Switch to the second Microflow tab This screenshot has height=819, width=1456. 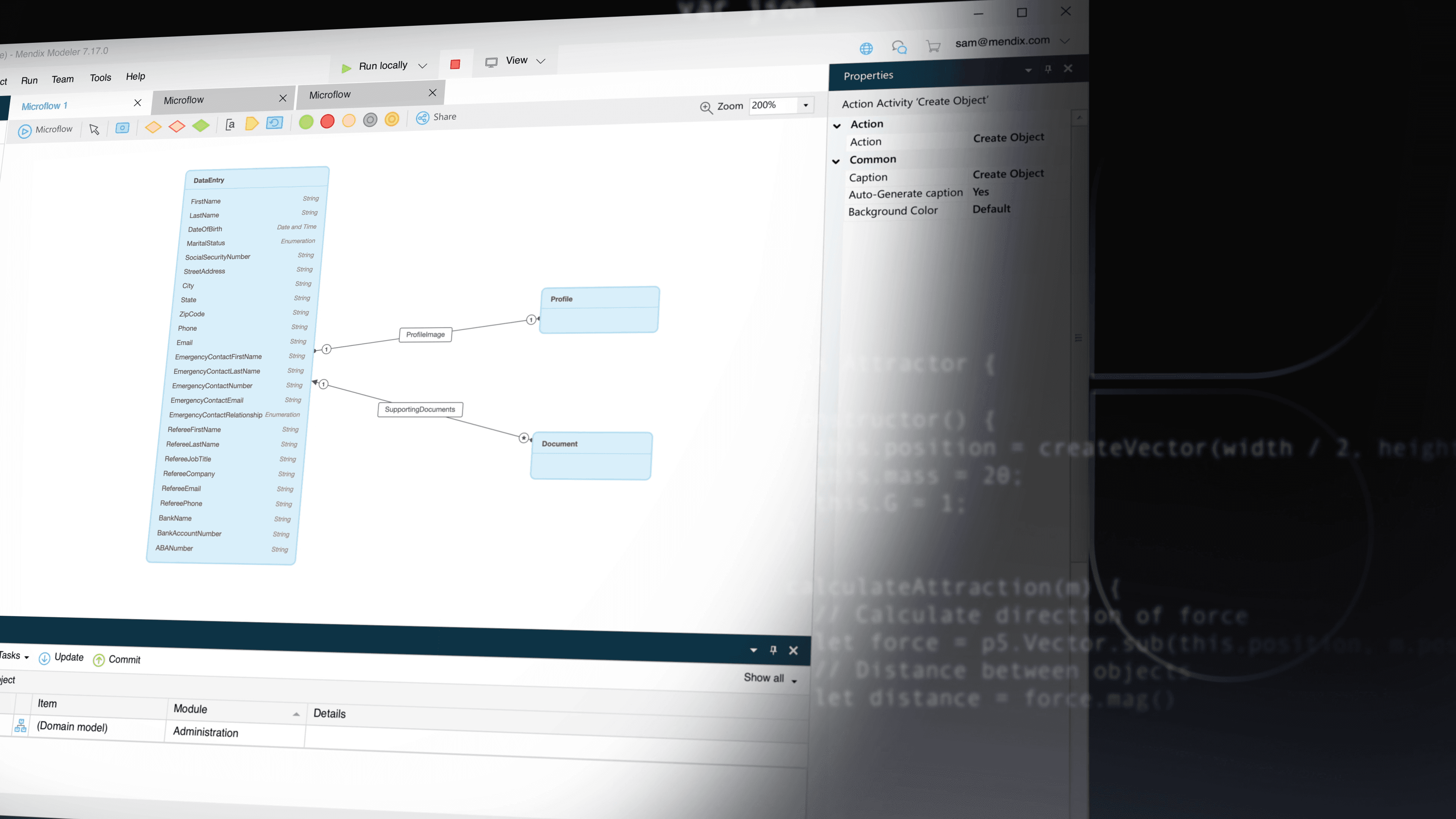pos(184,100)
